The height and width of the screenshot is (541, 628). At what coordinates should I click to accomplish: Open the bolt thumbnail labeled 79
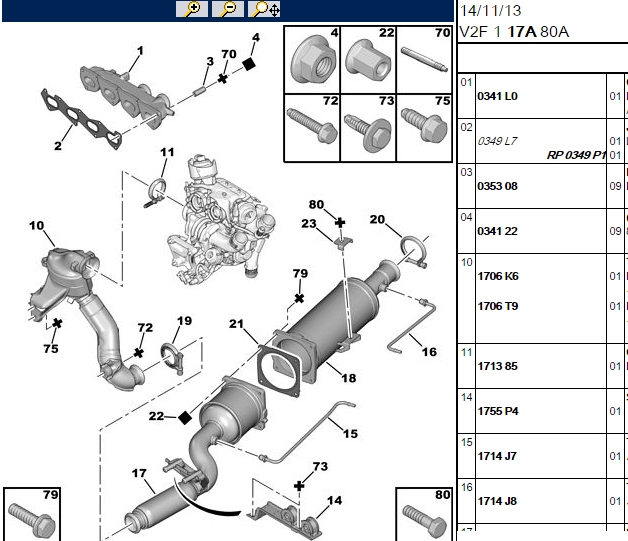coord(32,515)
